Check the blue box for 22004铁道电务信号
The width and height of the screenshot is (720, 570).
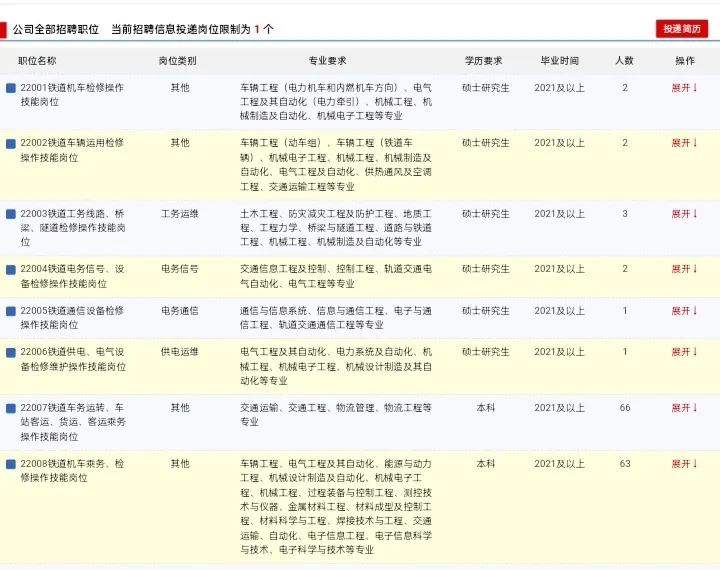coord(11,269)
